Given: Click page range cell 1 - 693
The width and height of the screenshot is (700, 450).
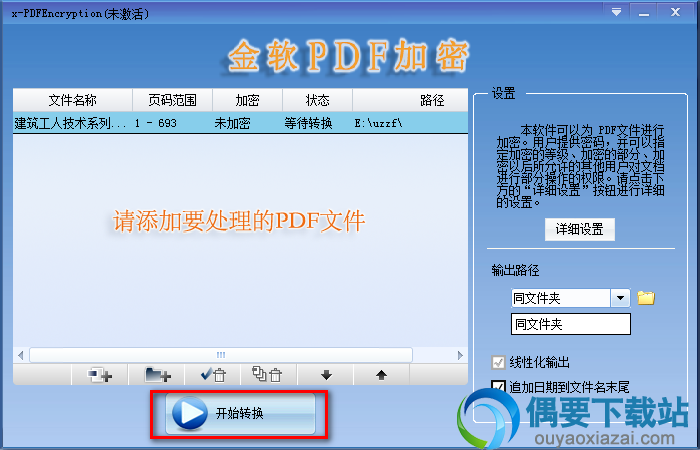Looking at the screenshot, I should point(156,123).
